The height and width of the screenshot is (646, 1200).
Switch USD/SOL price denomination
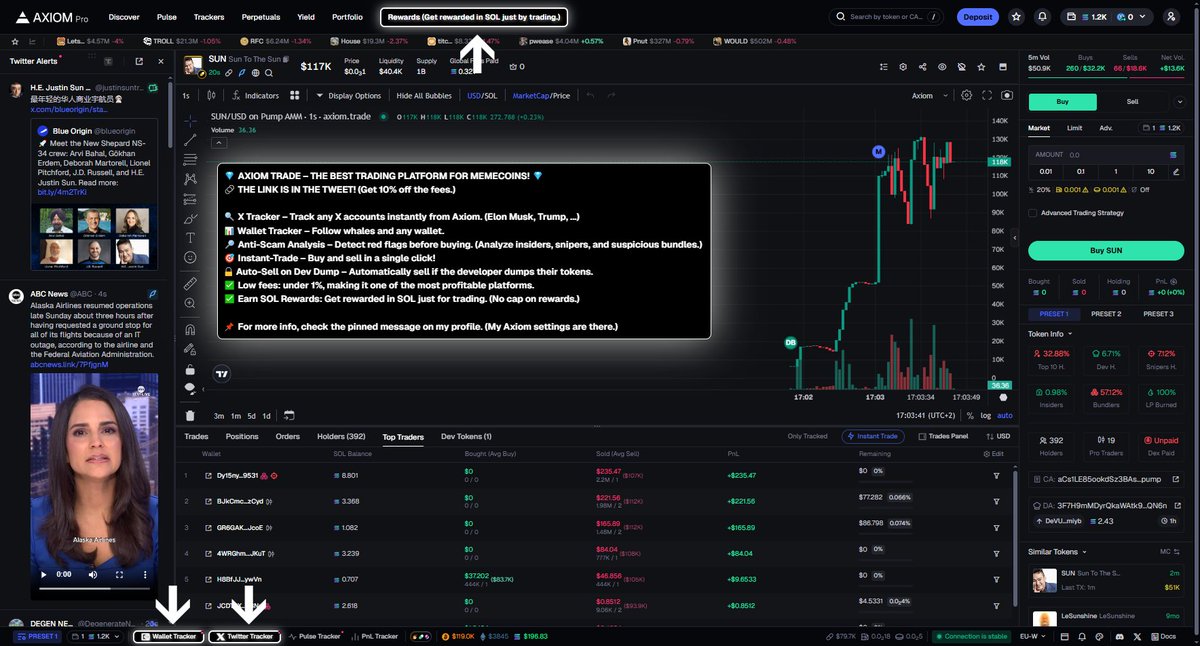coord(482,96)
